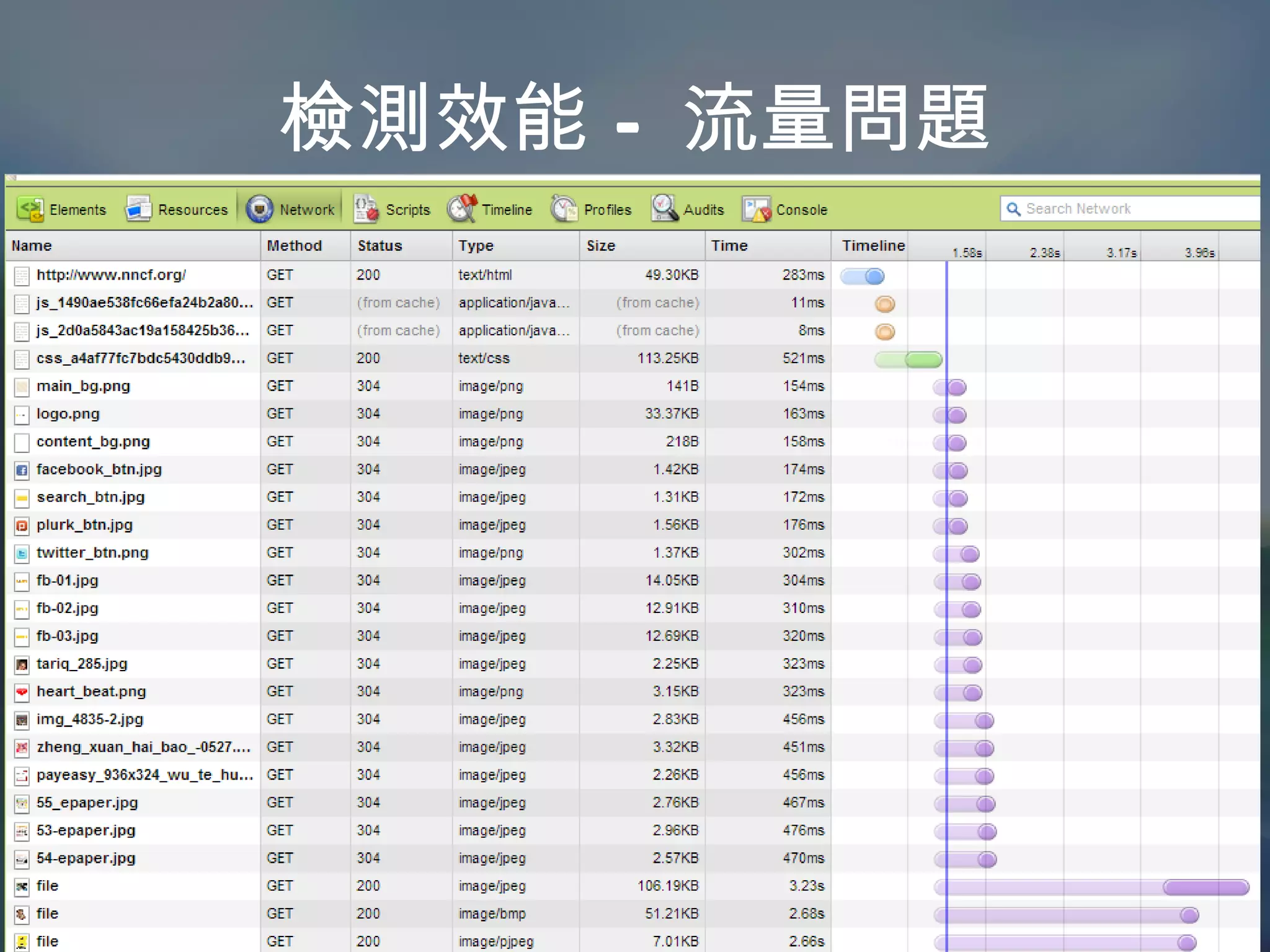The width and height of the screenshot is (1270, 952).
Task: Sort by the Status column header
Action: (402, 246)
